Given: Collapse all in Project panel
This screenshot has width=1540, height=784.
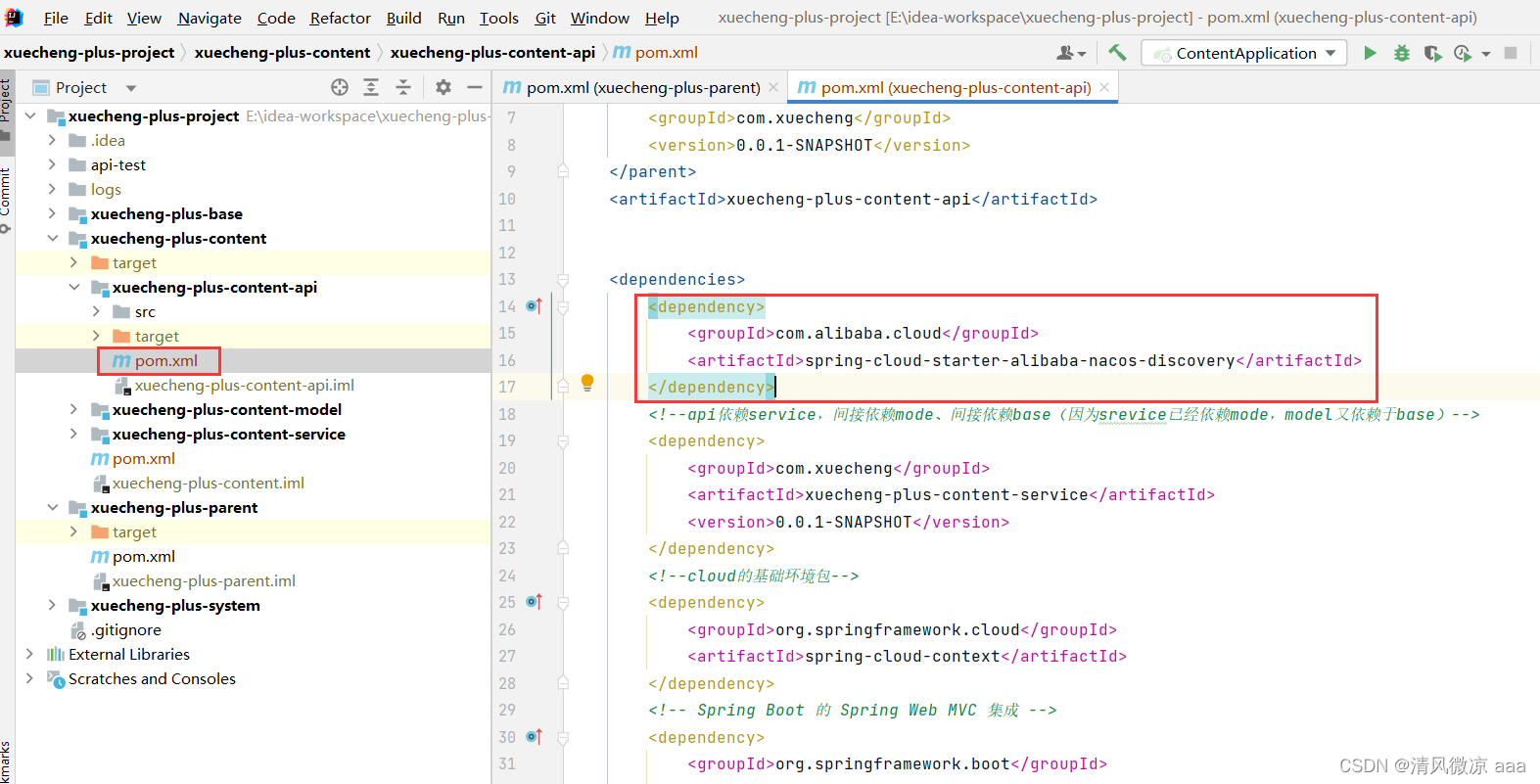Looking at the screenshot, I should tap(402, 87).
